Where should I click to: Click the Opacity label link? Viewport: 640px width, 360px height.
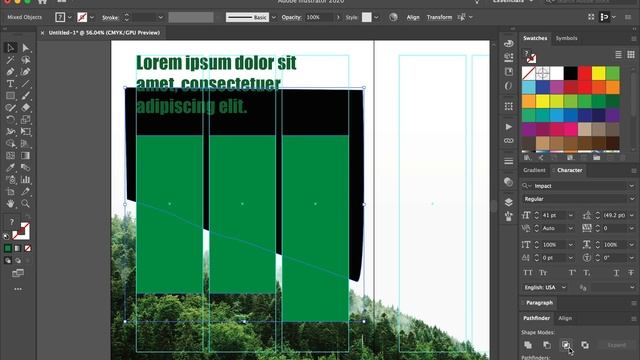pos(291,17)
